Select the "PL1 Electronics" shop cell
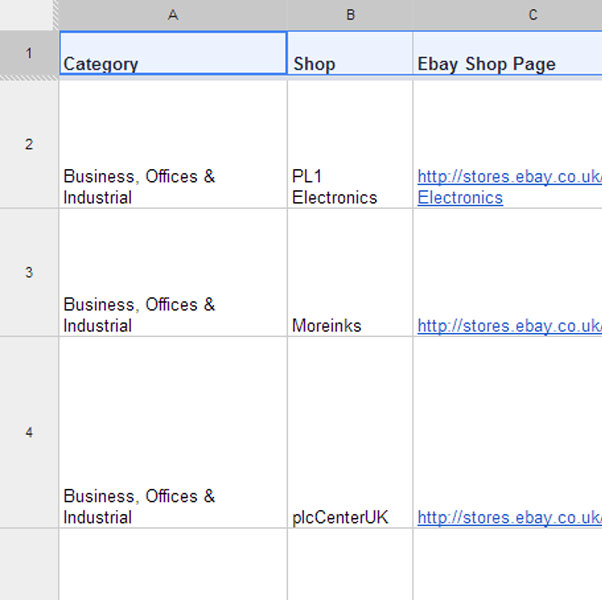This screenshot has height=600, width=602. click(x=350, y=144)
